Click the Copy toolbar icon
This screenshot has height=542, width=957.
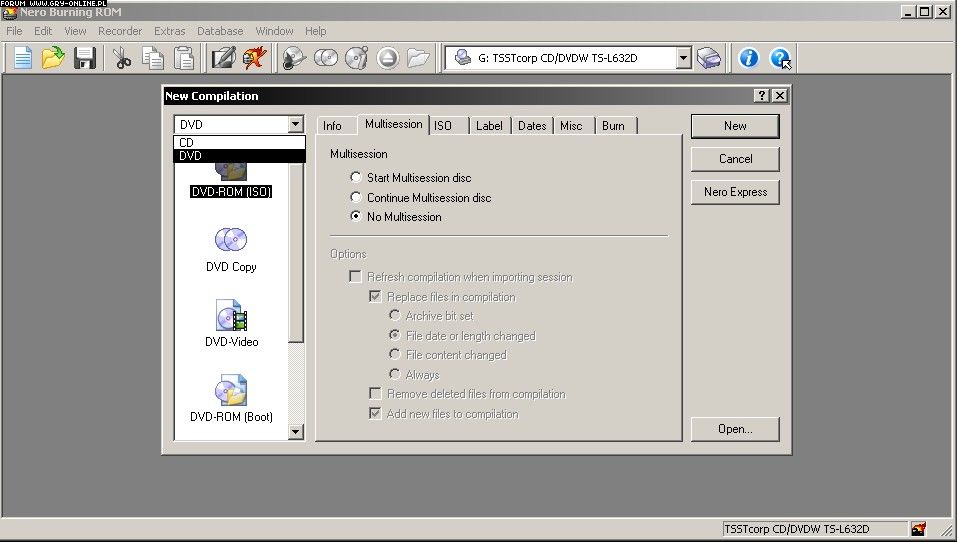pyautogui.click(x=153, y=58)
